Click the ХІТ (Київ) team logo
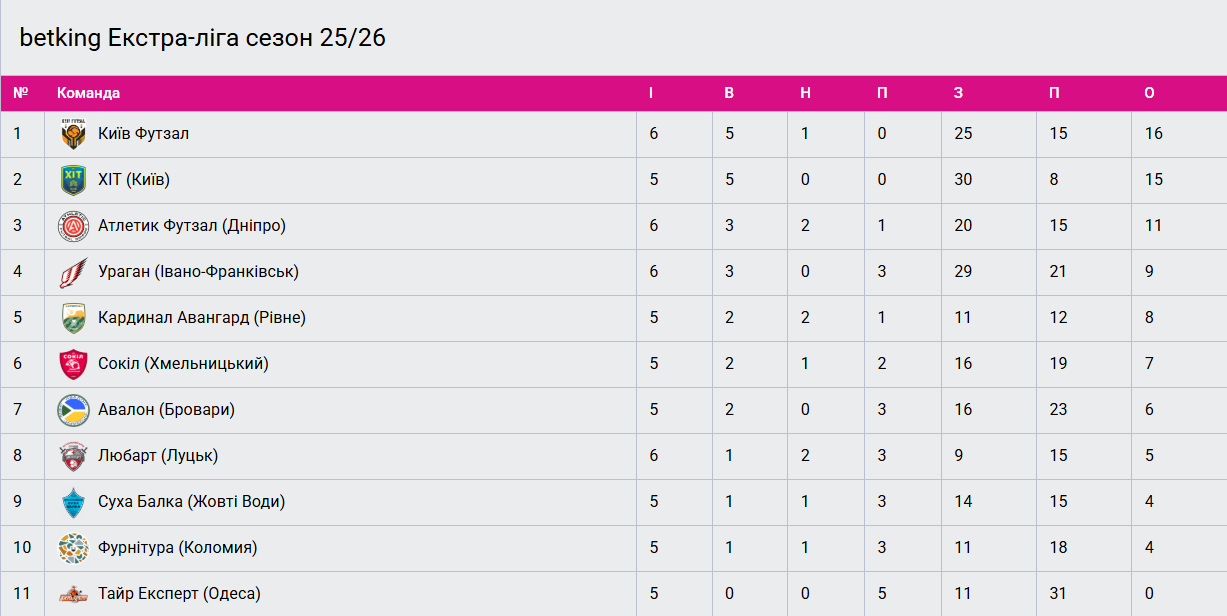Viewport: 1227px width, 616px height. pyautogui.click(x=73, y=180)
